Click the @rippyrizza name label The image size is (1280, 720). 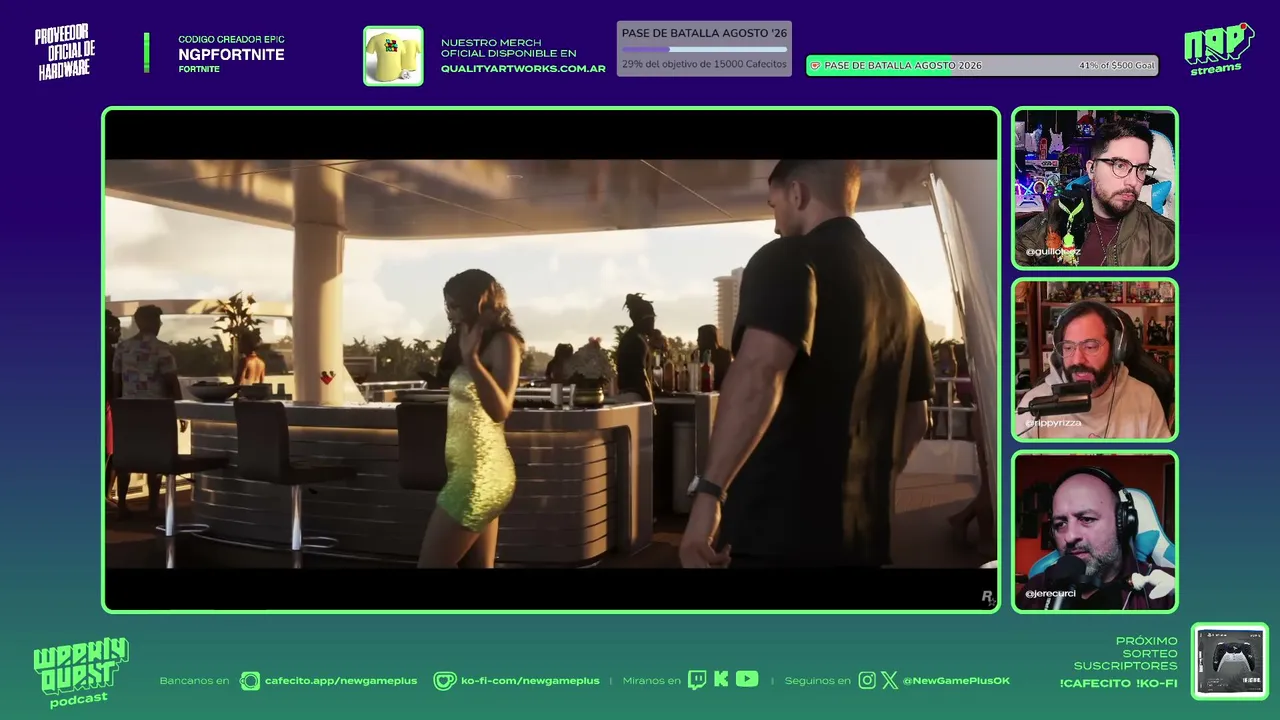[x=1053, y=423]
